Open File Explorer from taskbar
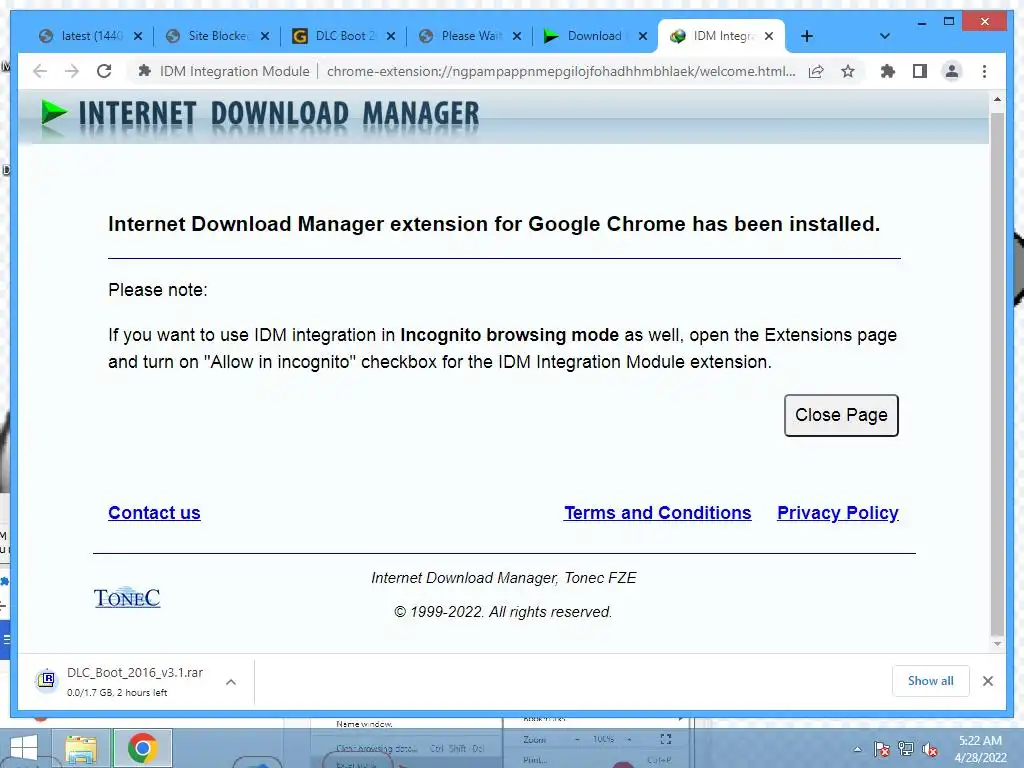1024x768 pixels. pos(81,748)
